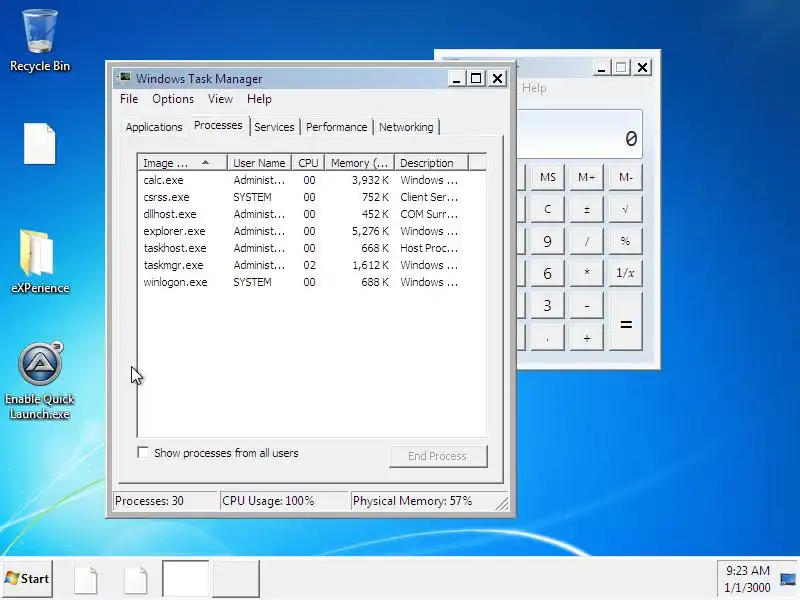Viewport: 800px width, 600px height.
Task: Click the second taskbar window button
Action: coord(236,579)
